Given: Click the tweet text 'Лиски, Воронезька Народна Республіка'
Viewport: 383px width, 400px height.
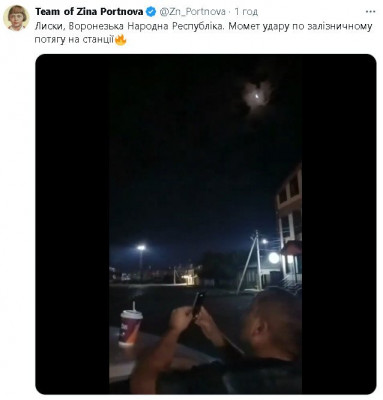Looking at the screenshot, I should (129, 26).
